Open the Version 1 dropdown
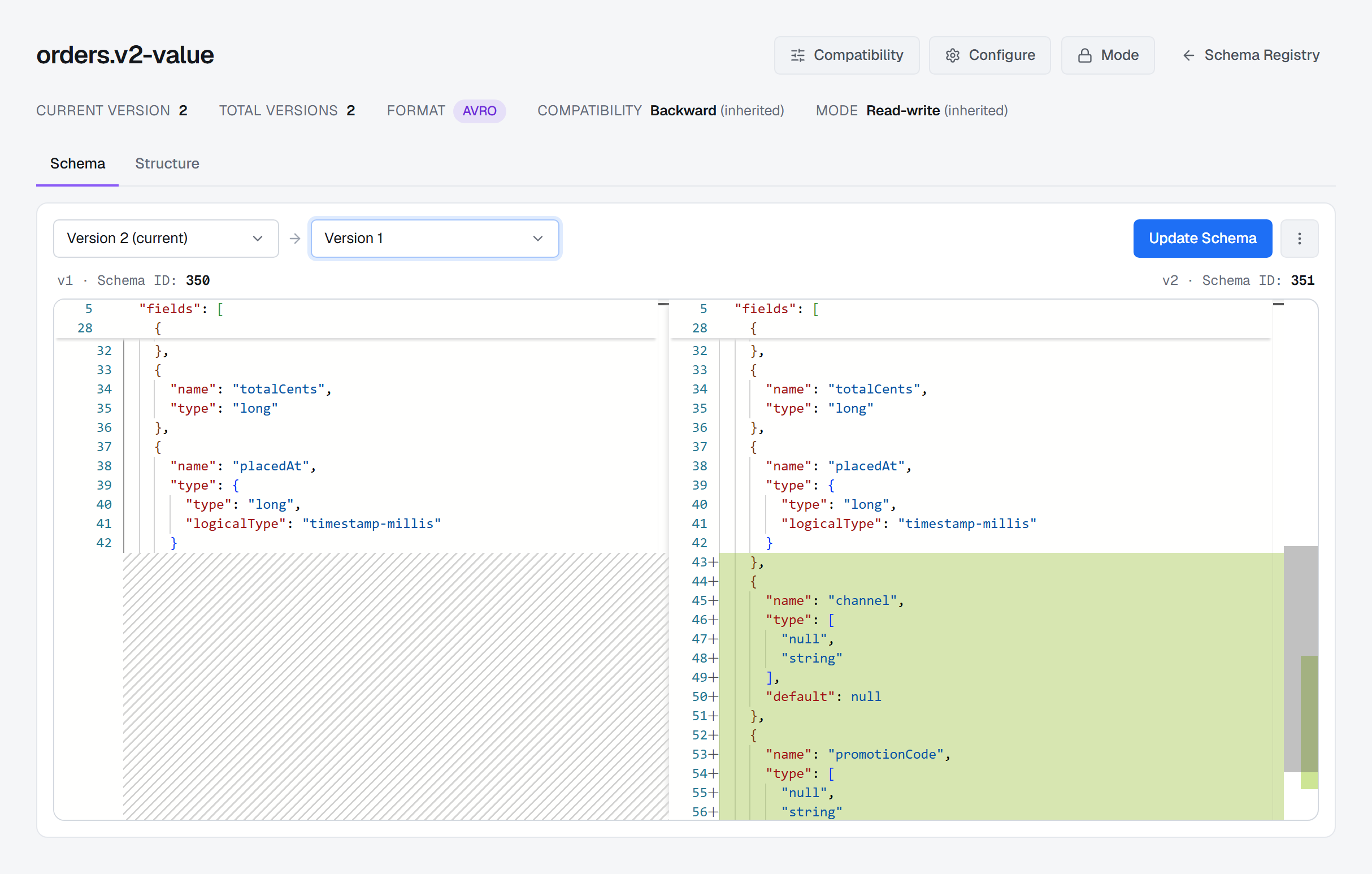This screenshot has height=874, width=1372. (x=435, y=239)
